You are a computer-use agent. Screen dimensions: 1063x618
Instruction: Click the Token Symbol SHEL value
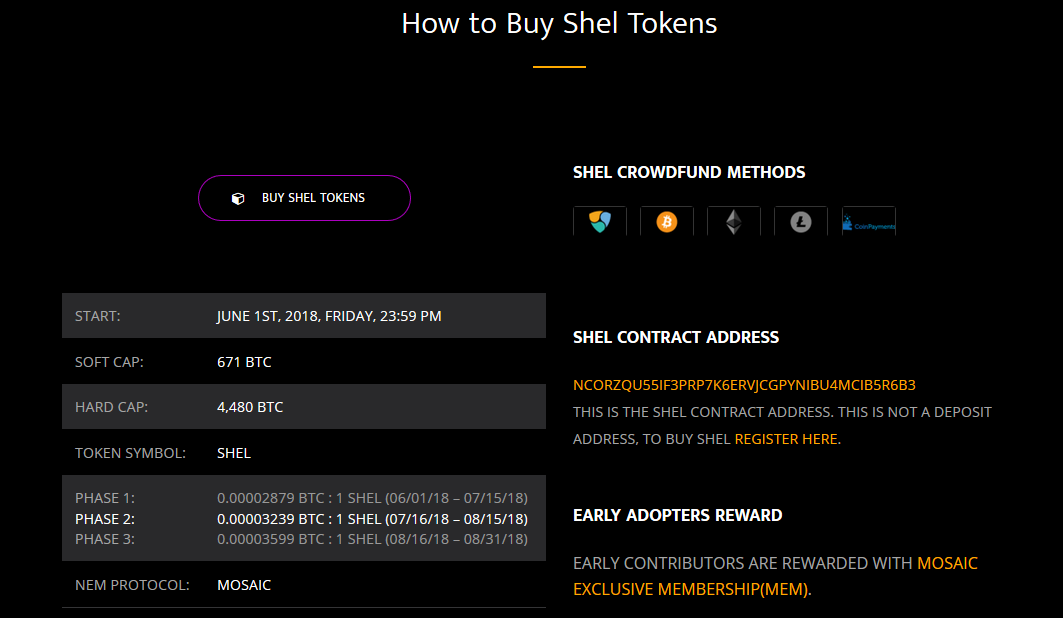234,453
